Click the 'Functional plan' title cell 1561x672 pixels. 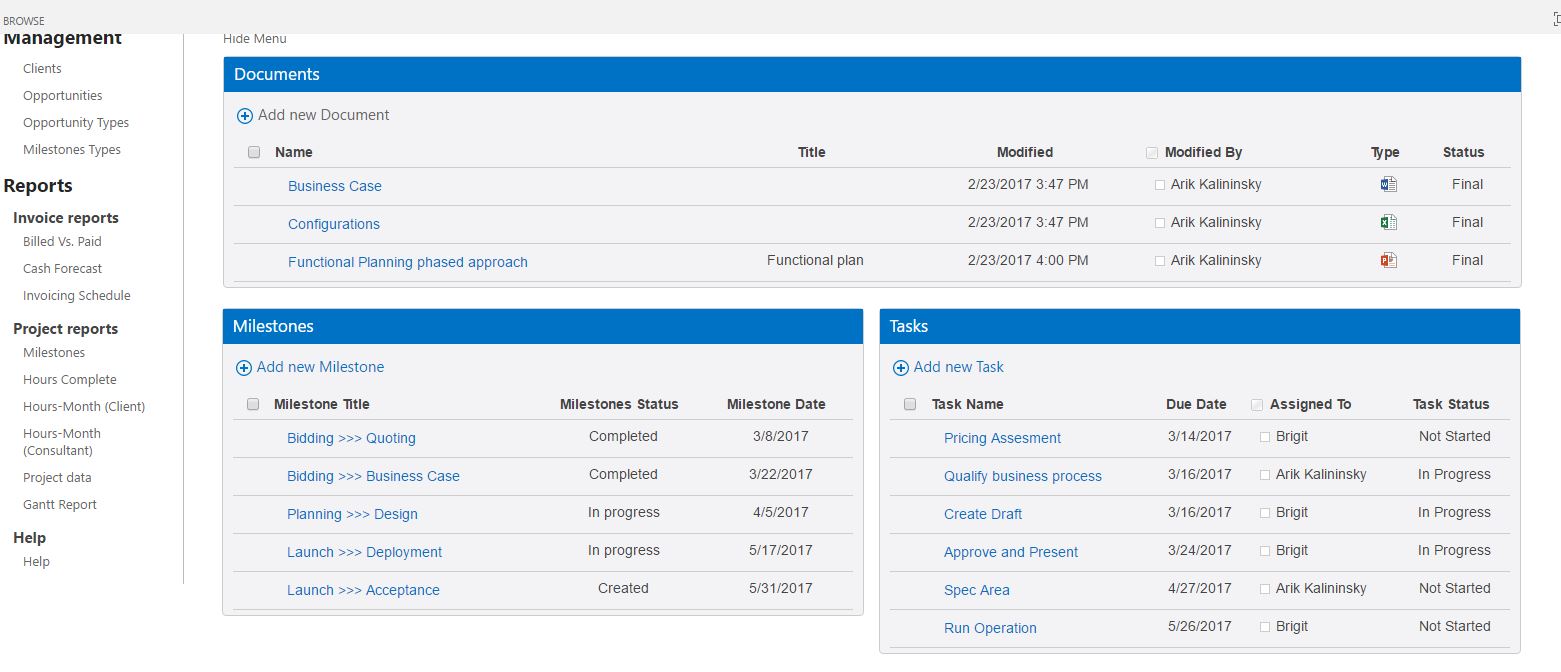815,260
